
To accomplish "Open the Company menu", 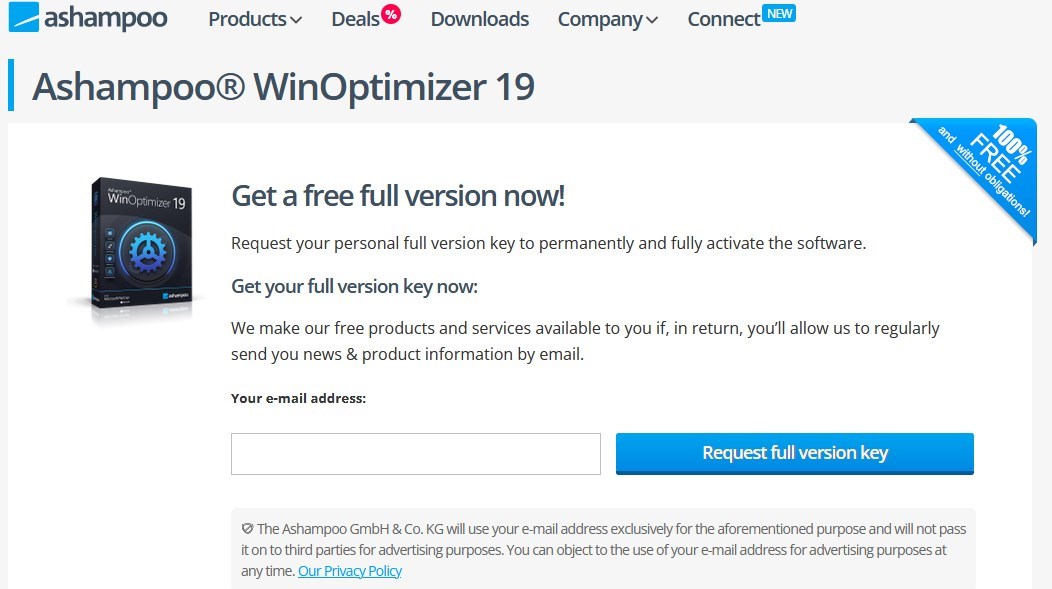I will 601,19.
